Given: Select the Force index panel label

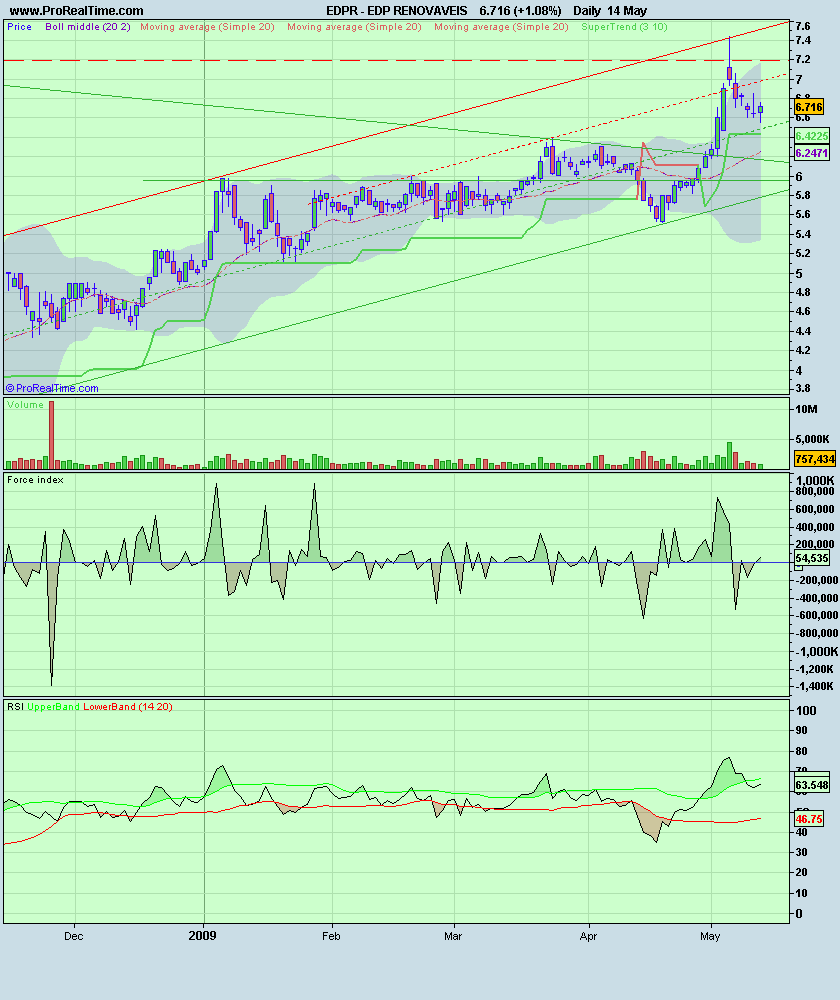Looking at the screenshot, I should click(x=35, y=480).
